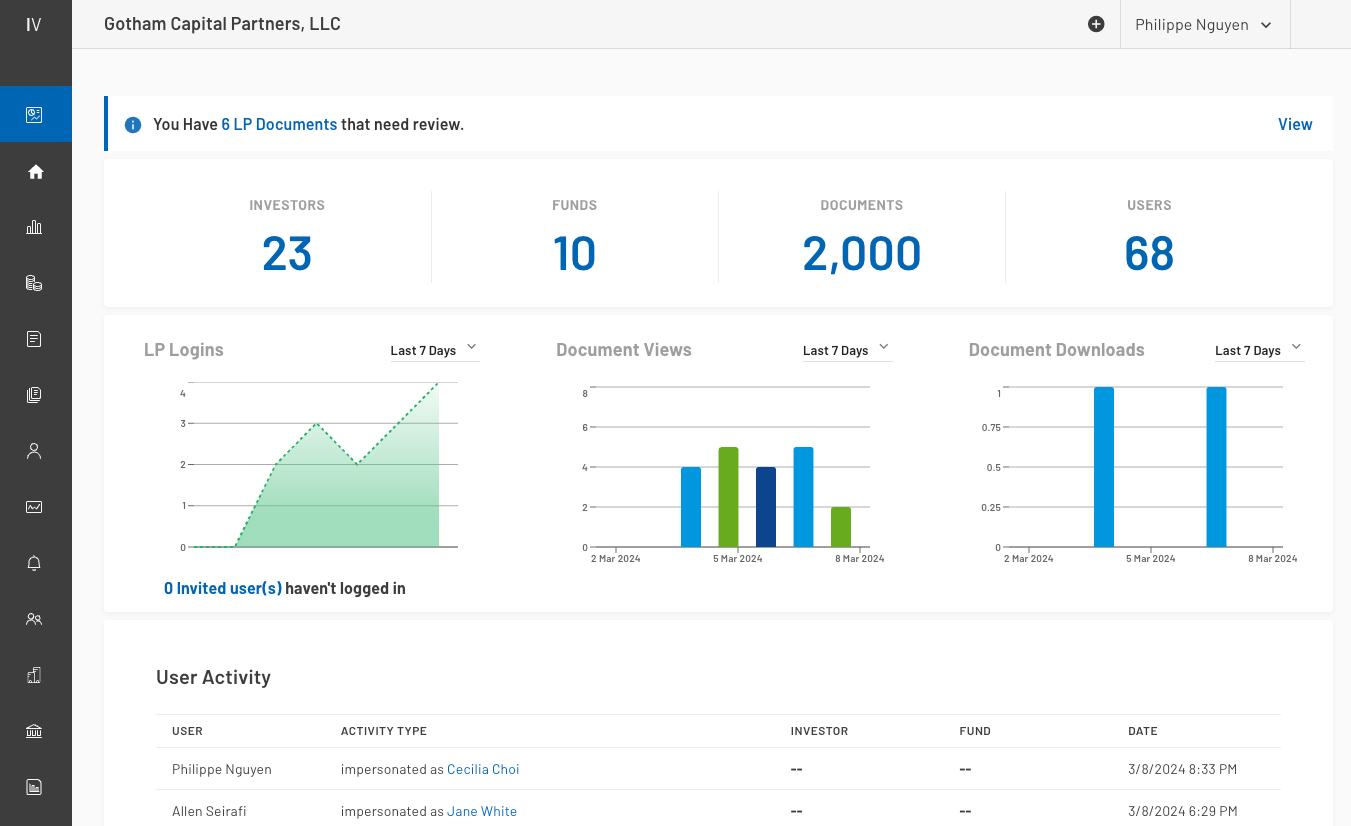Click the '6 LP Documents' link
The width and height of the screenshot is (1351, 826).
[x=279, y=124]
